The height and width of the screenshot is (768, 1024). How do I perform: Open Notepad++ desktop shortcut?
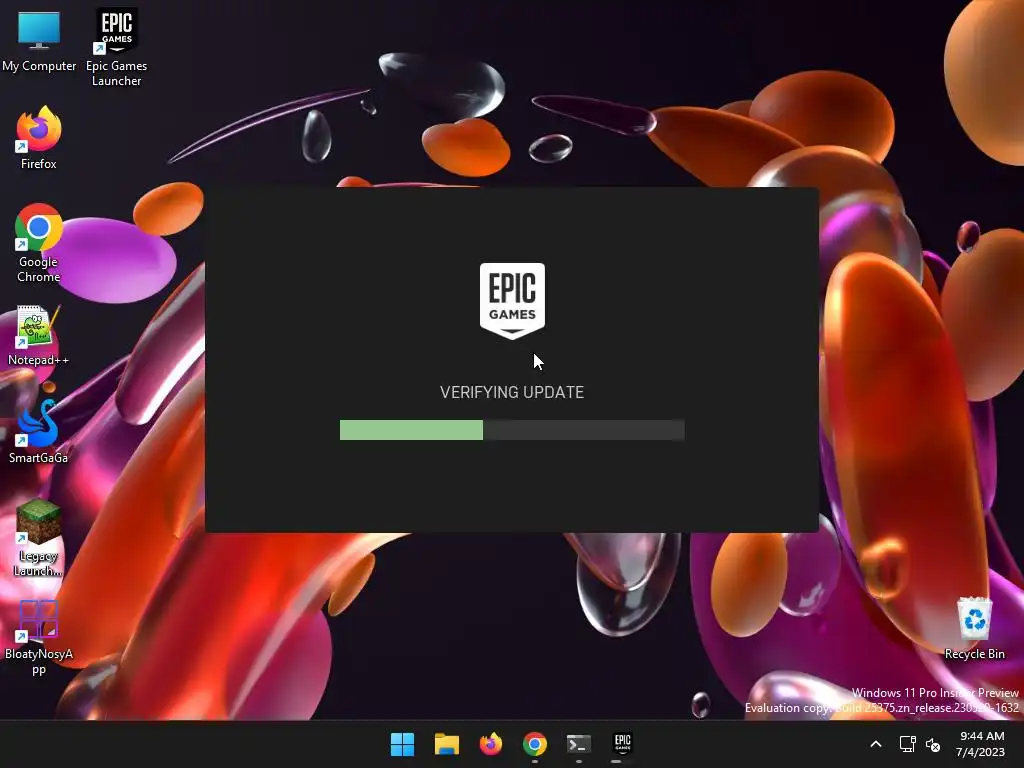tap(39, 336)
